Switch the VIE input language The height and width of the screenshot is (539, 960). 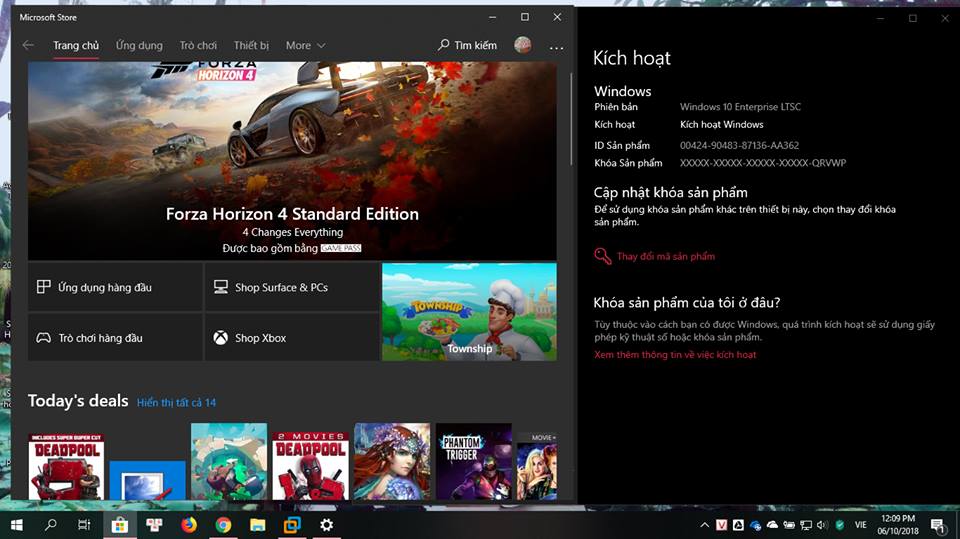tap(861, 525)
